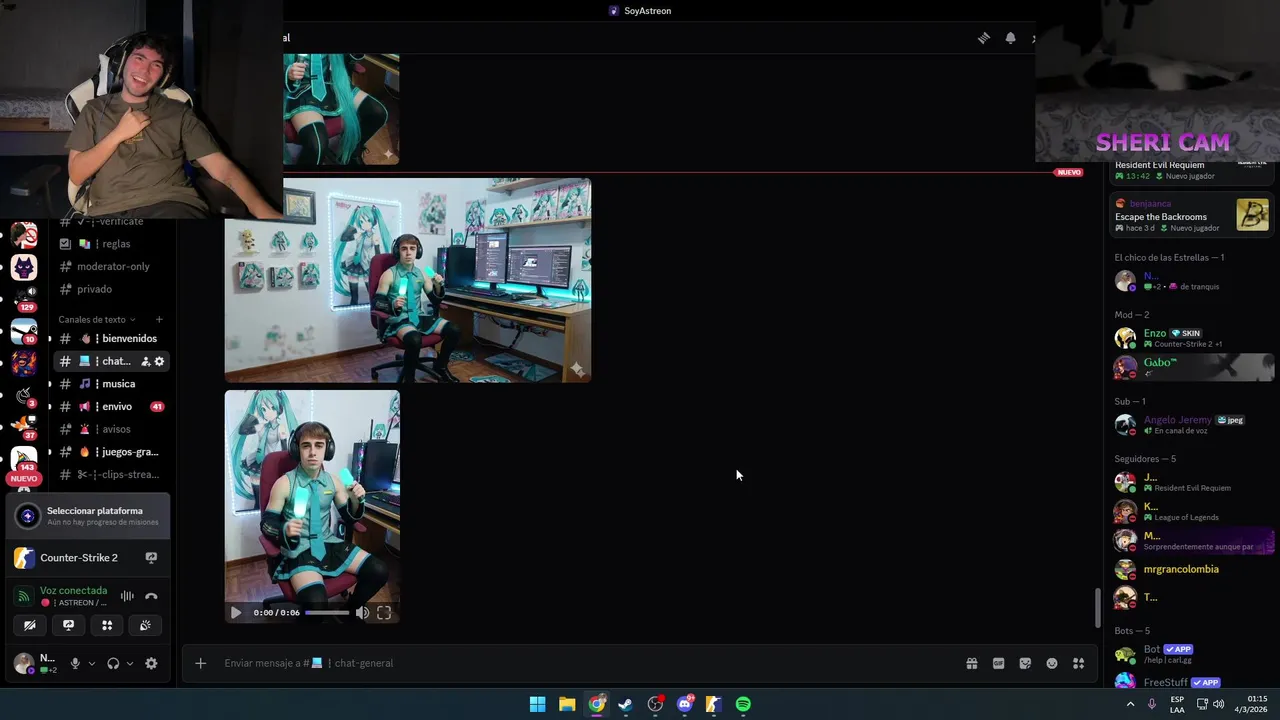Viewport: 1280px width, 720px height.
Task: Open the ESP LAA language switcher
Action: pyautogui.click(x=1177, y=704)
